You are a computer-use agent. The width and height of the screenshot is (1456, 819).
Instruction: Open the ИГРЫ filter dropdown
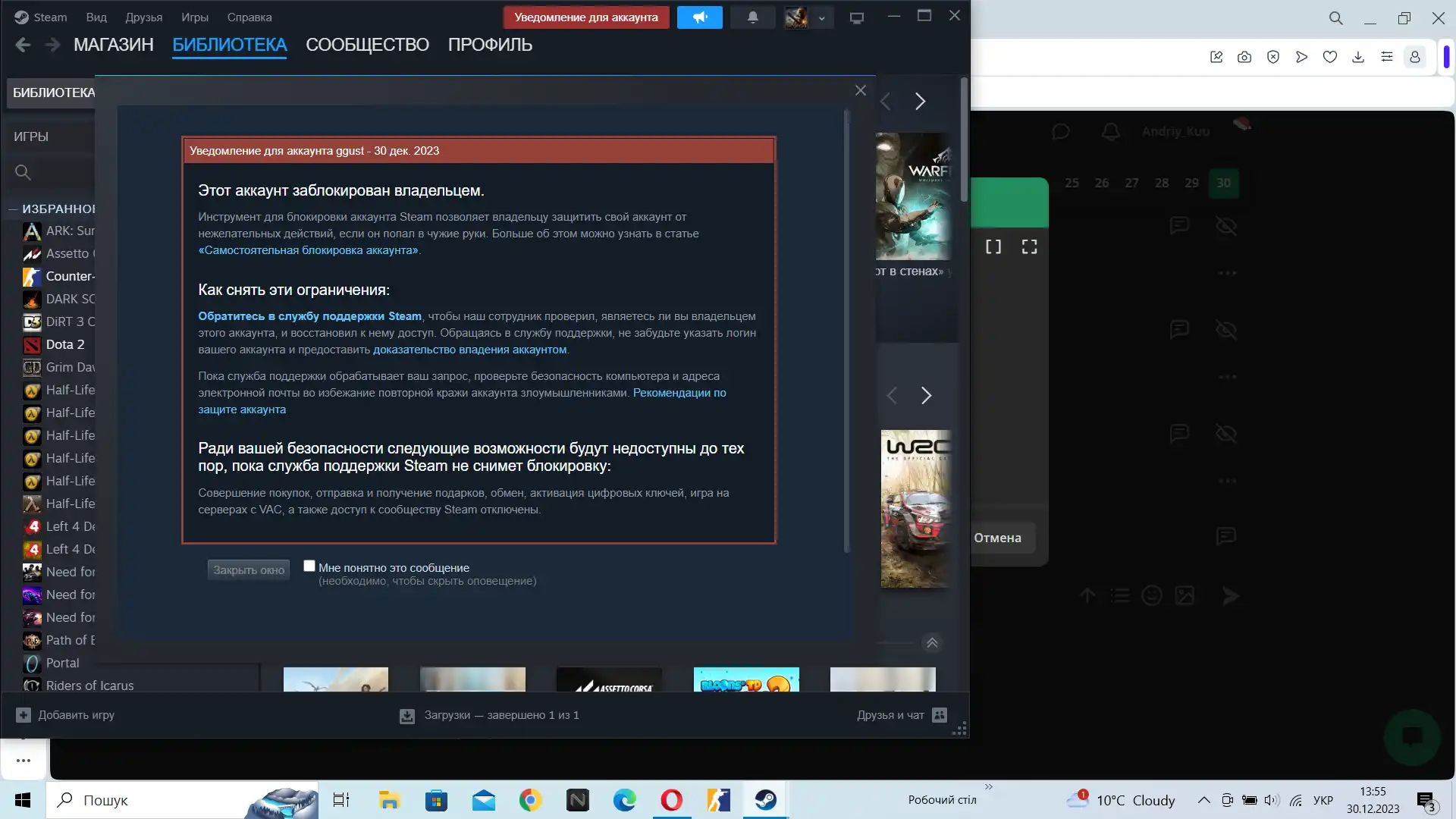coord(50,136)
